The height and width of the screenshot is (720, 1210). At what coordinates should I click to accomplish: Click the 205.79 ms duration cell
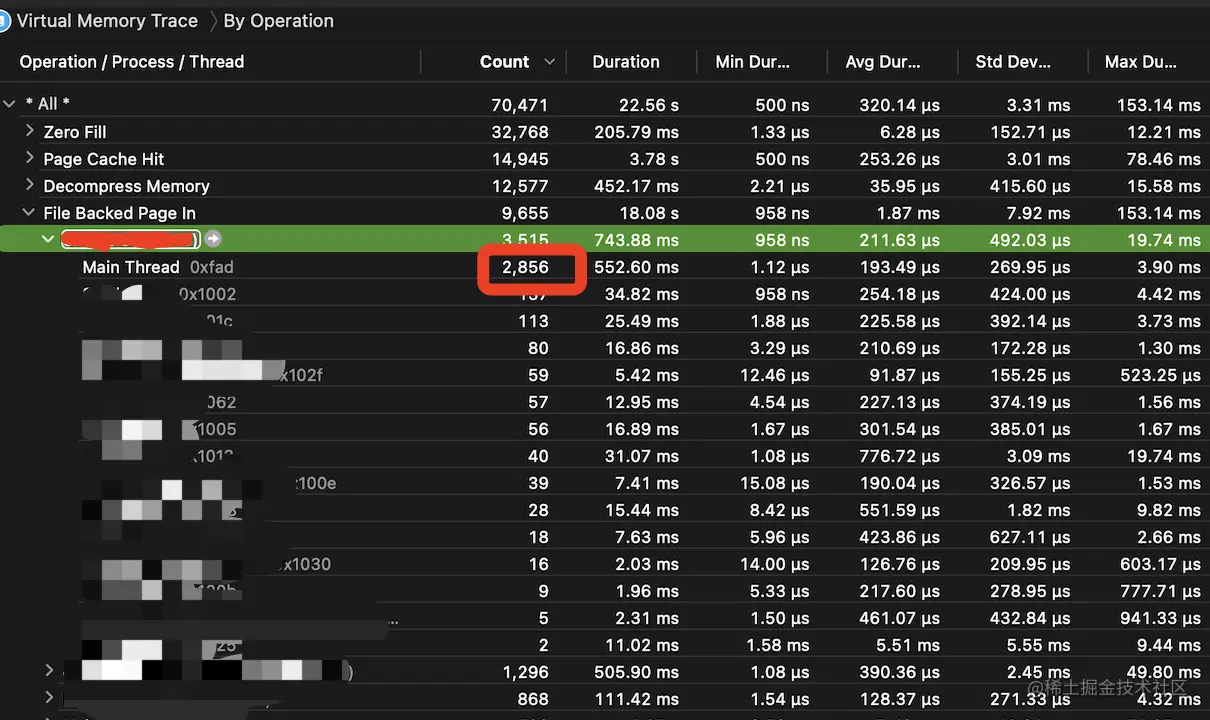point(636,132)
